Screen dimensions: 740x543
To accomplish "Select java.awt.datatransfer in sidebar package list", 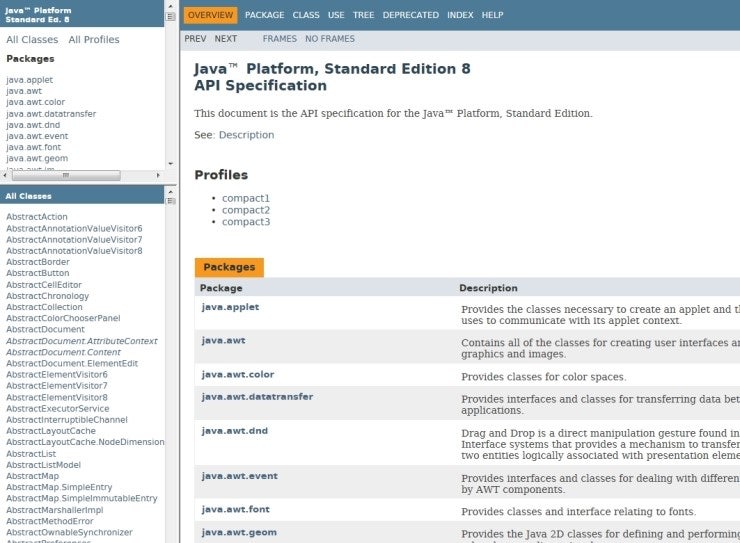I will [51, 114].
